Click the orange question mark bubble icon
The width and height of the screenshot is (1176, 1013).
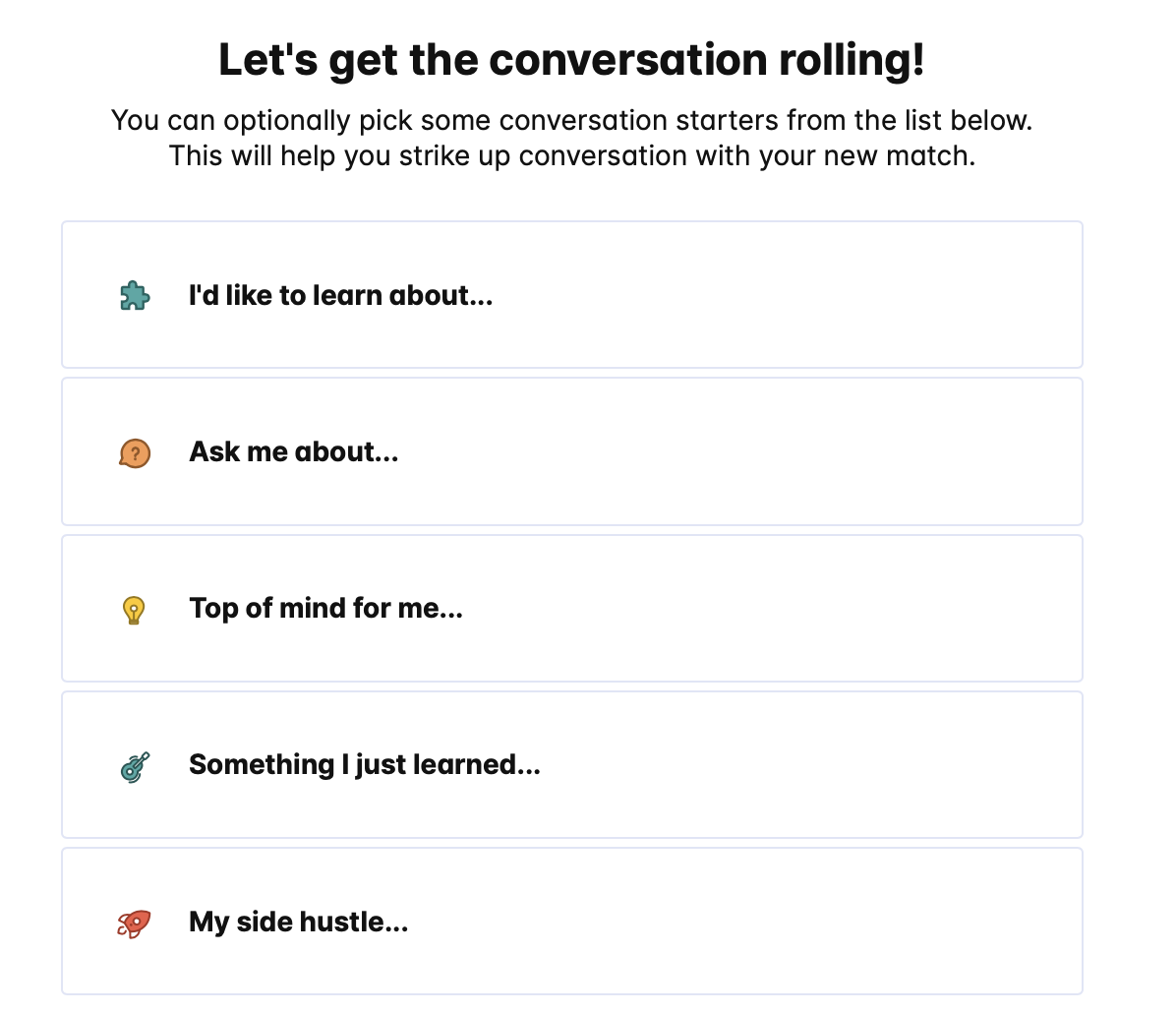point(134,453)
